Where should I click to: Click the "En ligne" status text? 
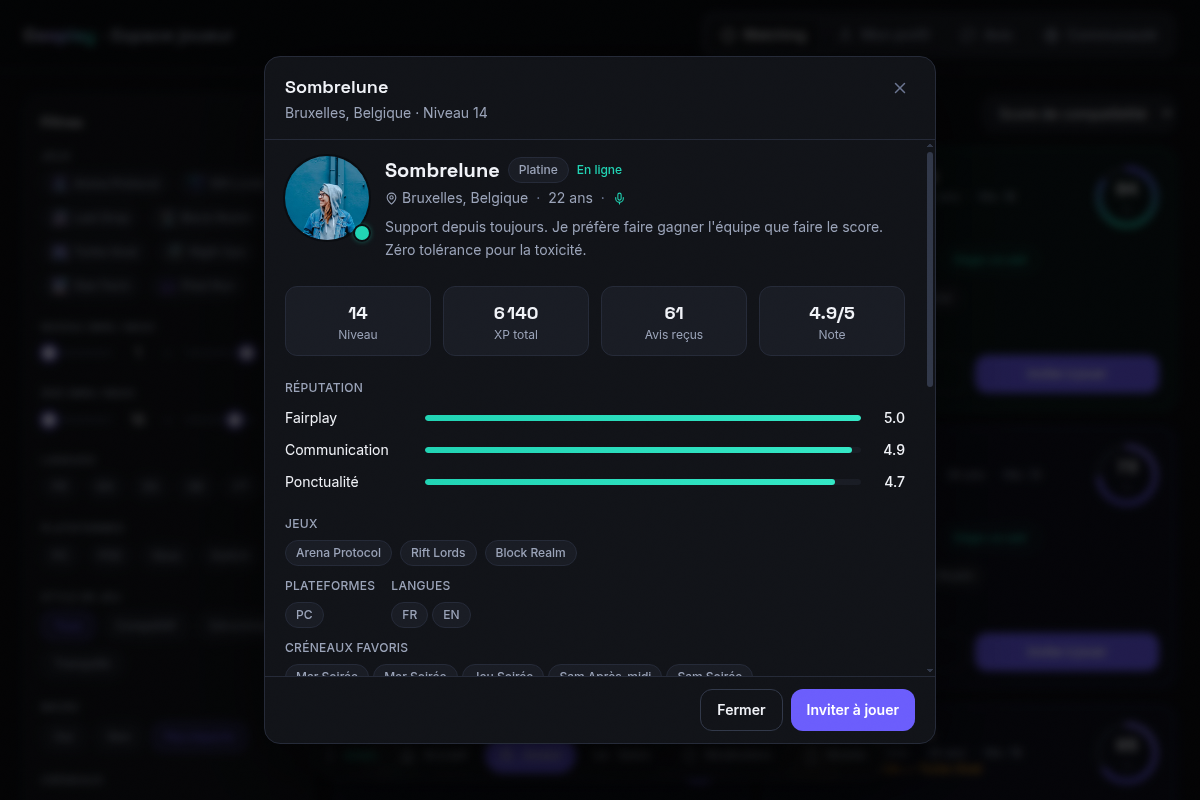[x=599, y=170]
